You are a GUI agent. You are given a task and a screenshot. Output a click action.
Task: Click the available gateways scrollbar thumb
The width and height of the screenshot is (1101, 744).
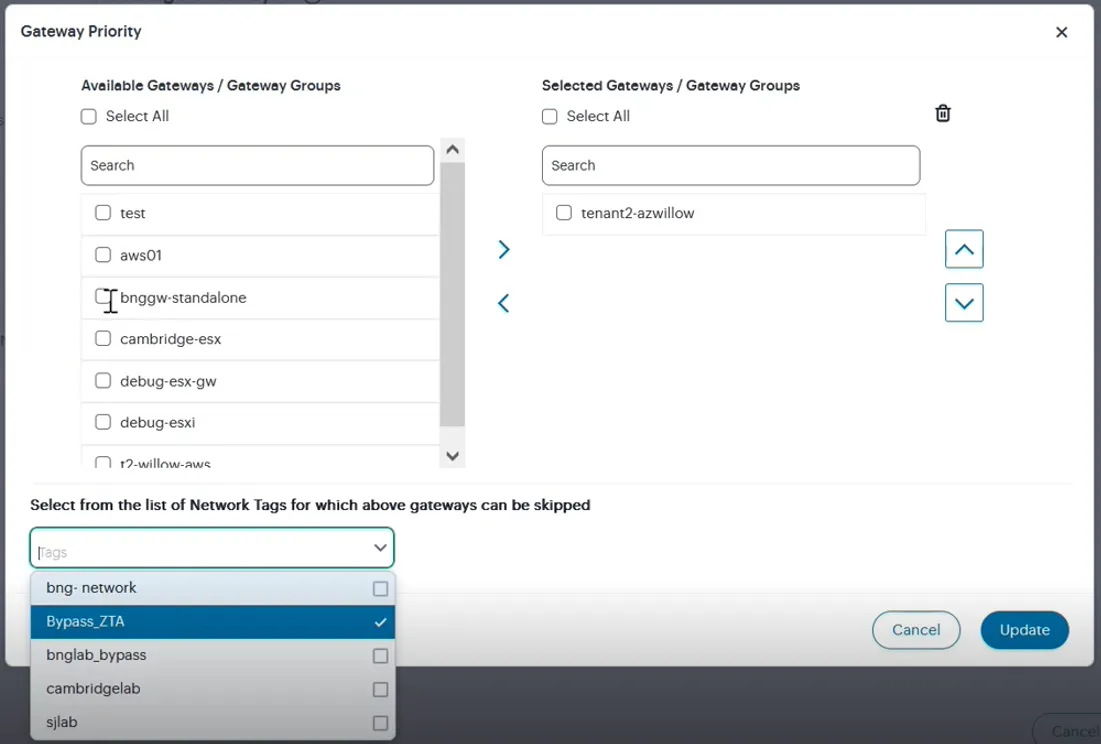[453, 294]
